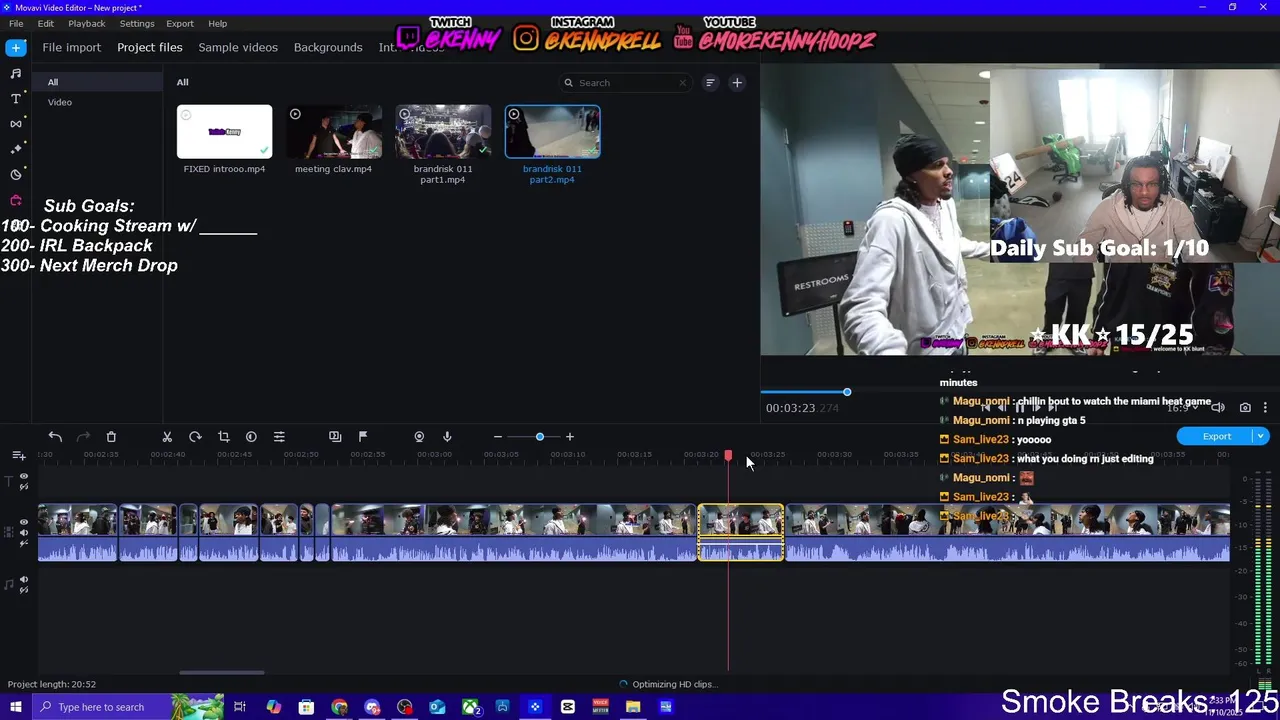The image size is (1280, 720).
Task: Click the preview volume speaker icon
Action: coord(1218,408)
